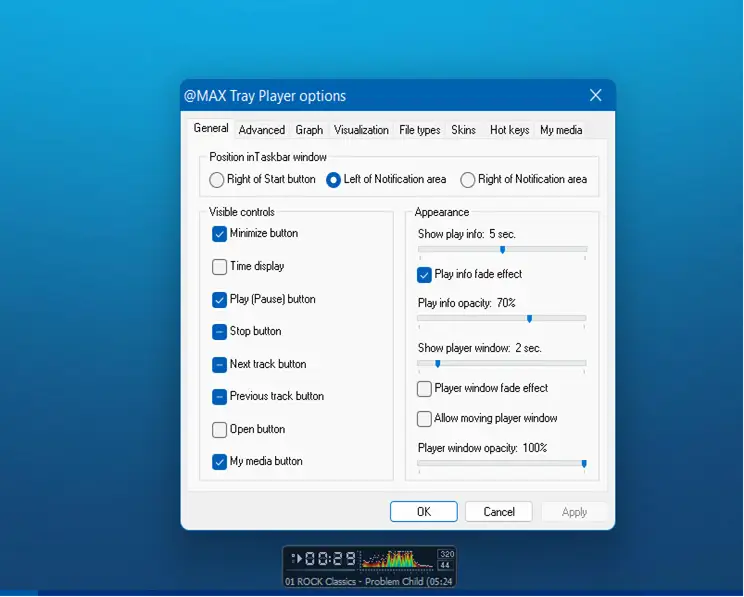Click the play indicator in the tray player
Viewport: 744px width, 597px height.
pos(297,559)
